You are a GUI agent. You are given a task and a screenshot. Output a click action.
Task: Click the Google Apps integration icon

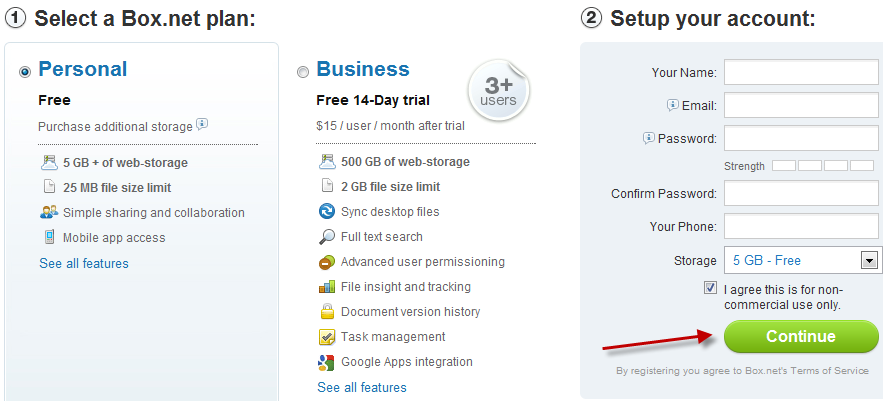coord(327,362)
